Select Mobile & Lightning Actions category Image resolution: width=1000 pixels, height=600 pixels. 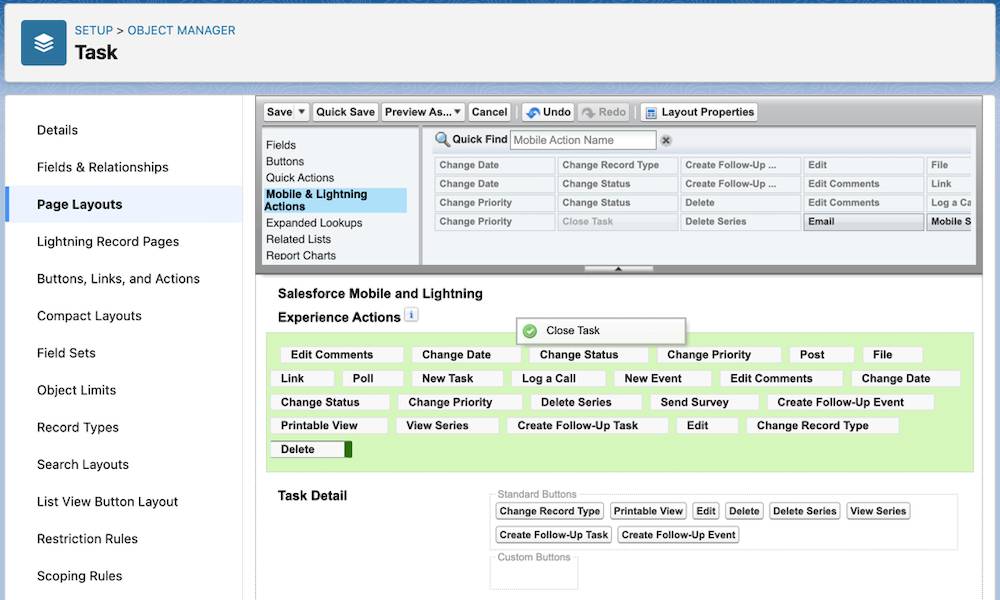(x=335, y=200)
